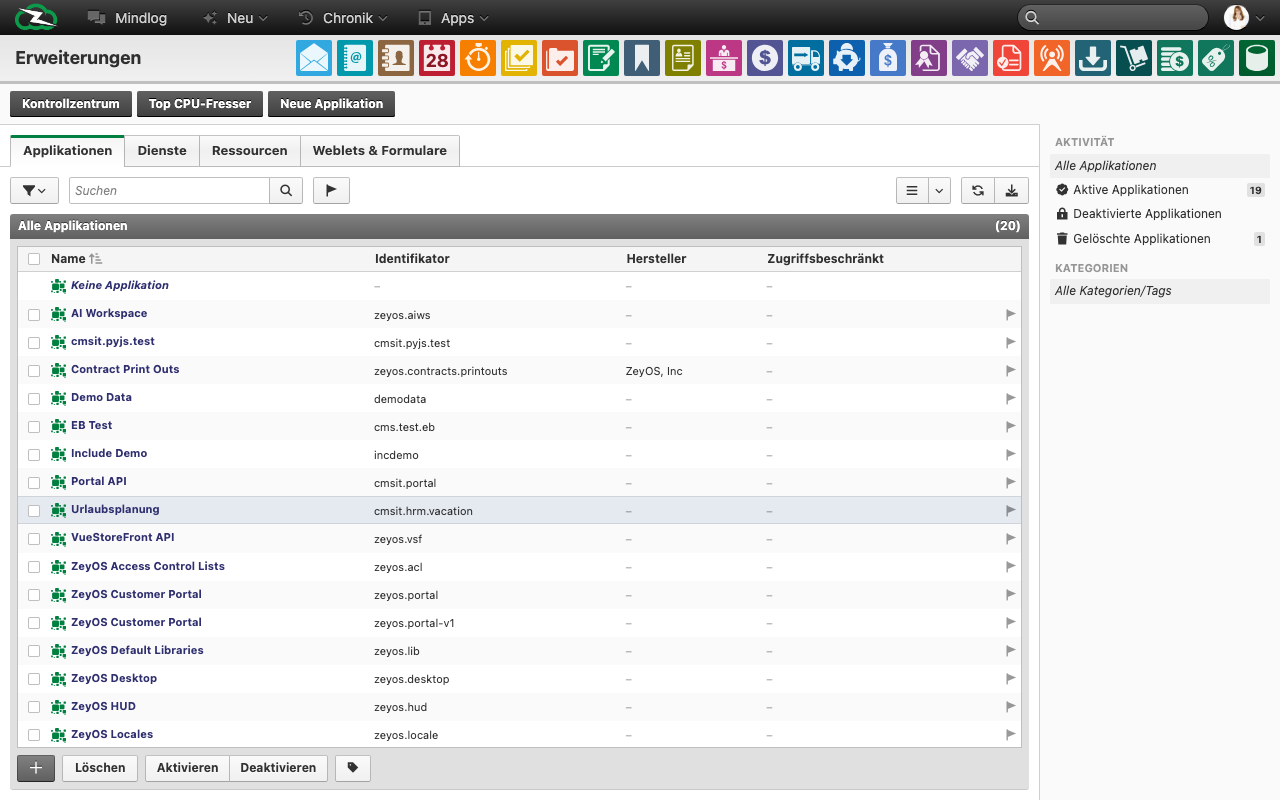Open the mail envelope app icon

(314, 58)
